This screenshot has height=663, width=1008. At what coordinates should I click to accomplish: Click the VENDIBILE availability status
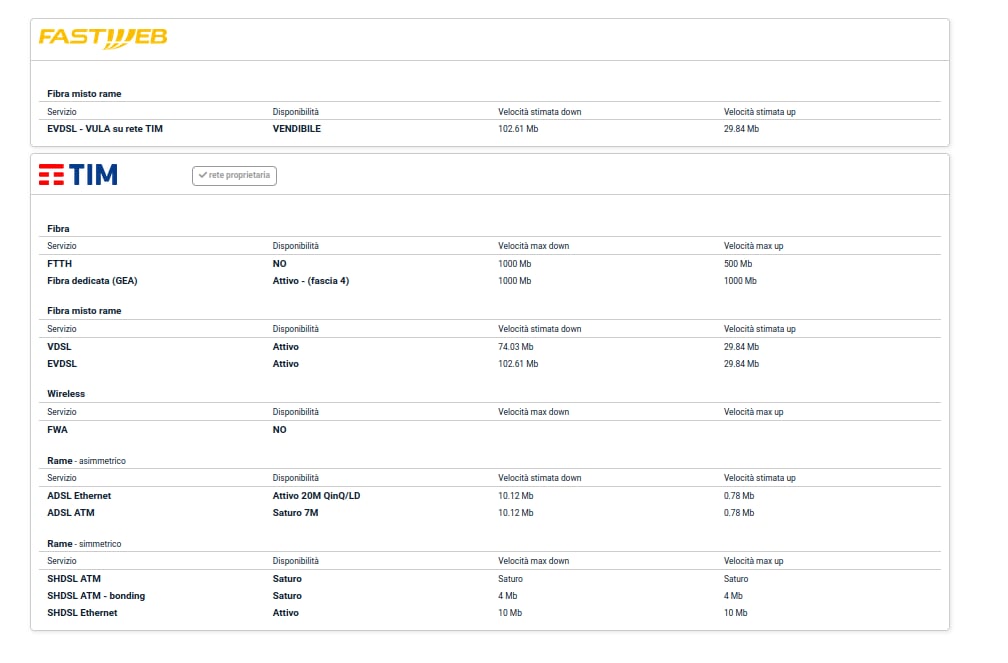click(297, 129)
